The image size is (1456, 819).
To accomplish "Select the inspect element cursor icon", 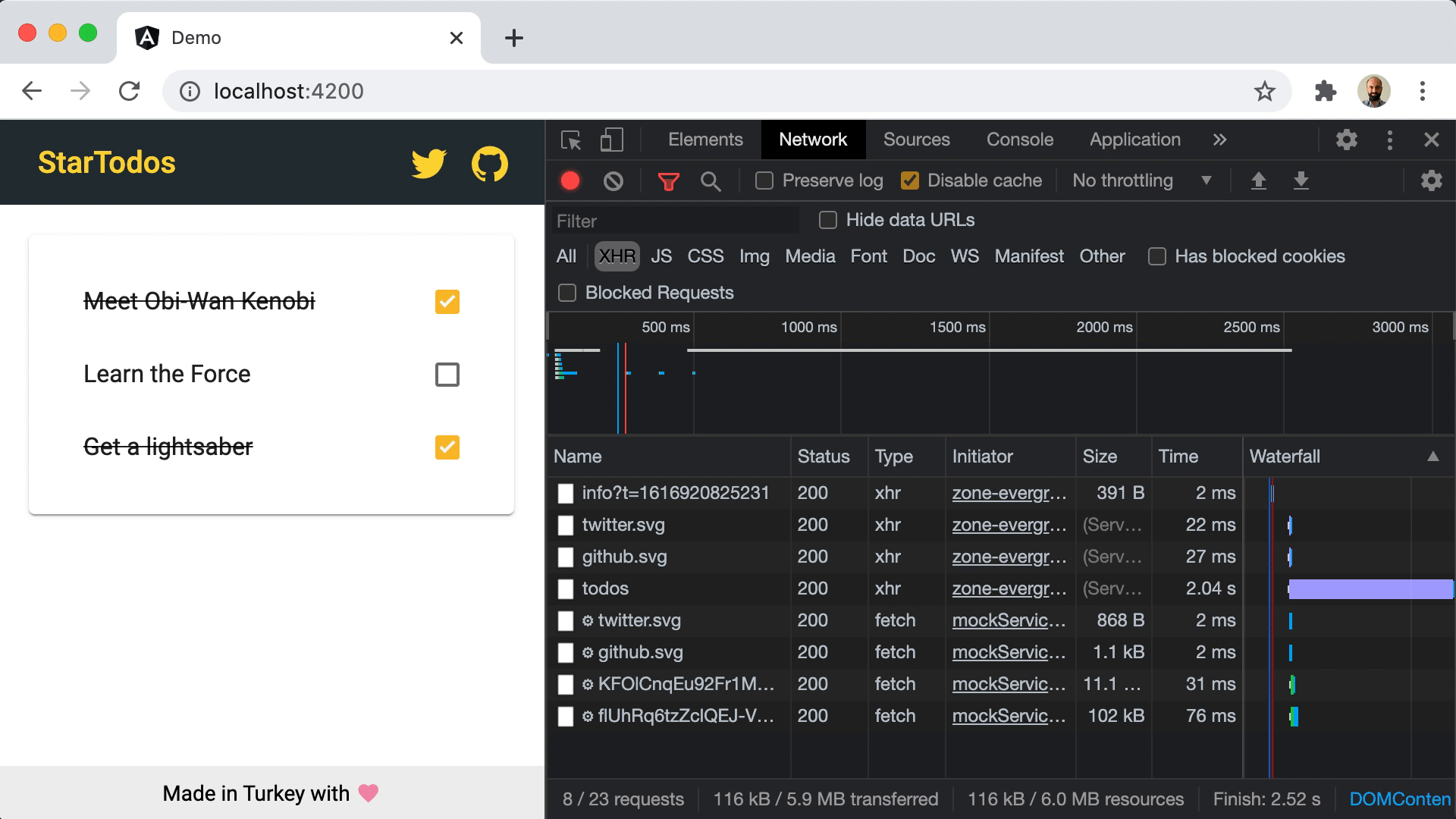I will coord(571,140).
